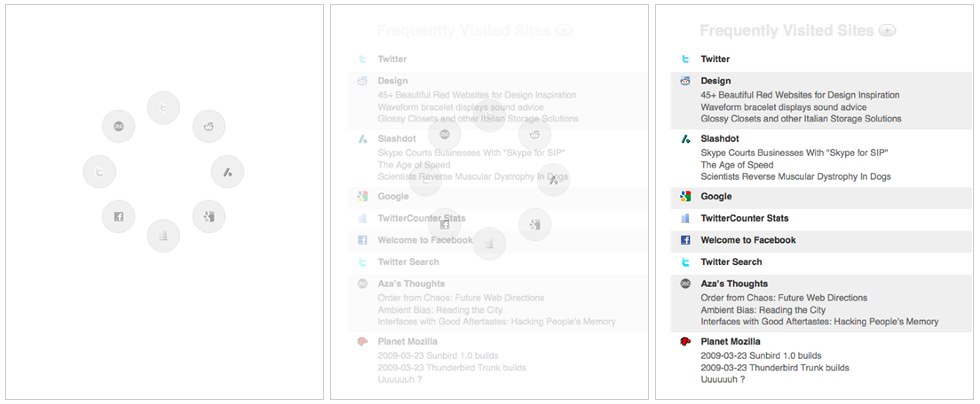Open 'Ambient Bias: Reading the City' in right panel
Viewport: 980px width, 404px height.
pyautogui.click(x=767, y=310)
